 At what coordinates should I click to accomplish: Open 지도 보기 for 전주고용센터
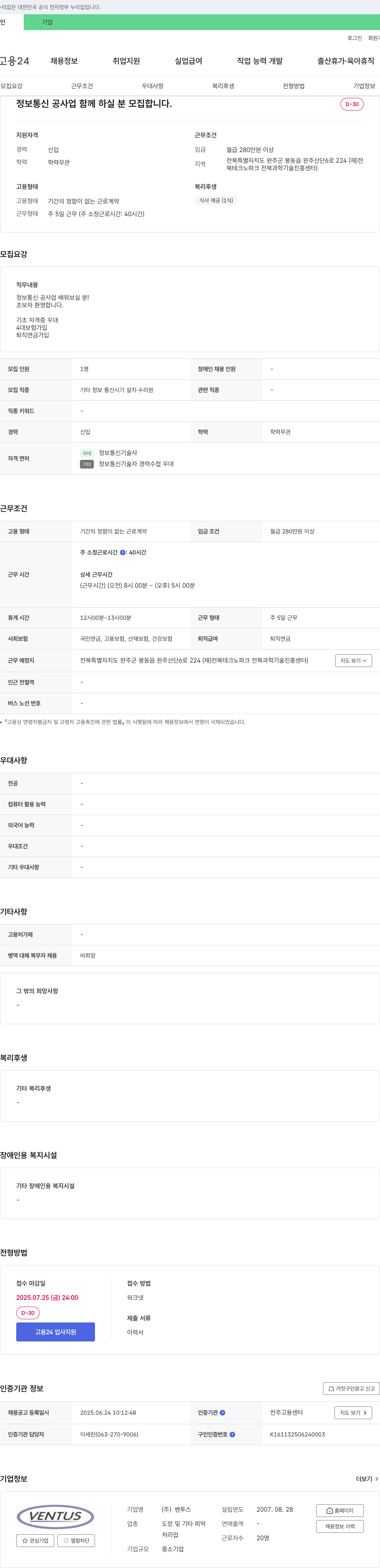(353, 1413)
